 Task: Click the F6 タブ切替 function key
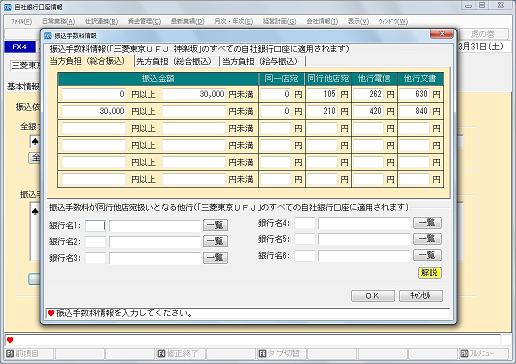(x=282, y=354)
